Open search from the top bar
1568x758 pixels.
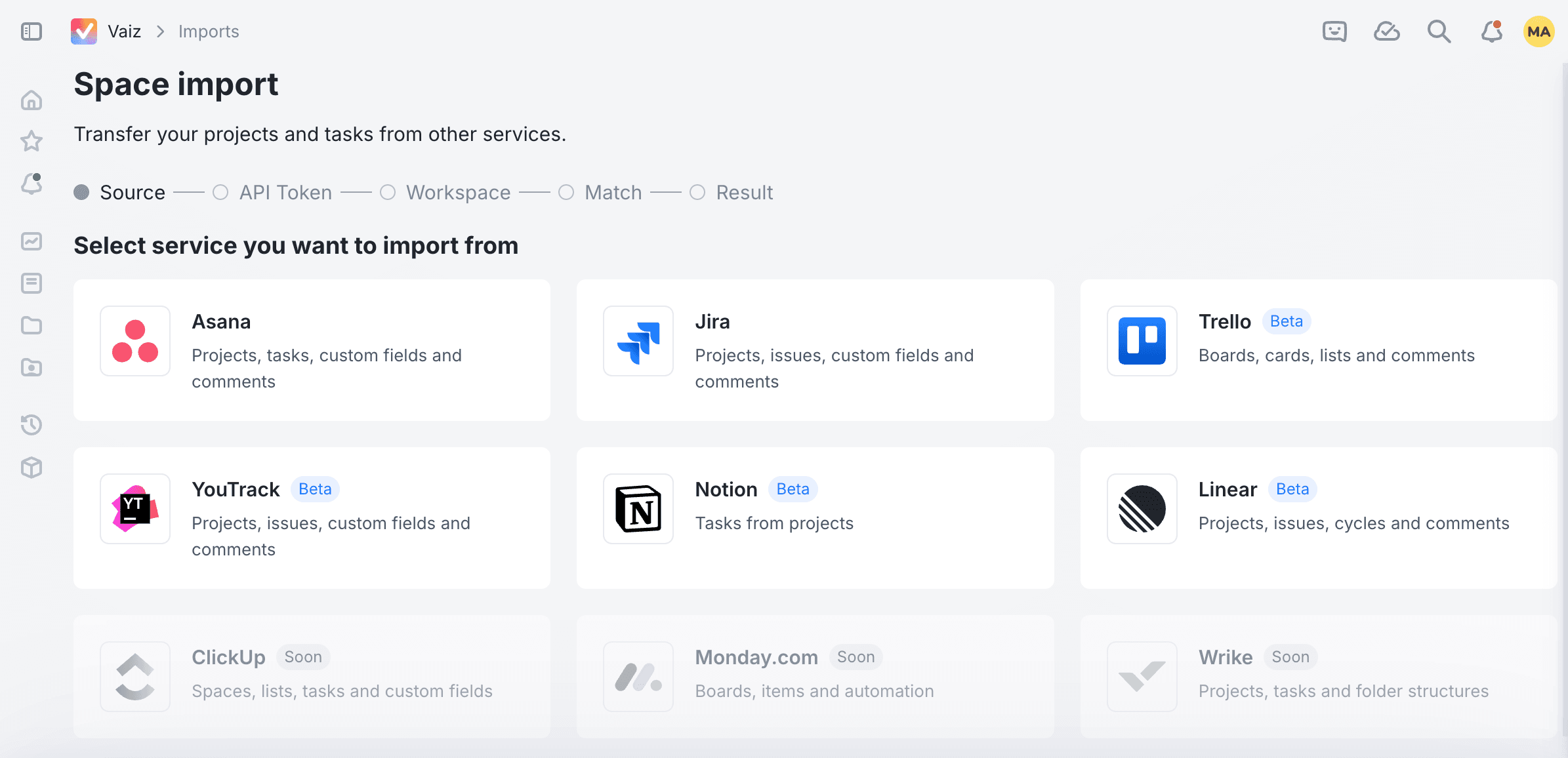point(1438,31)
